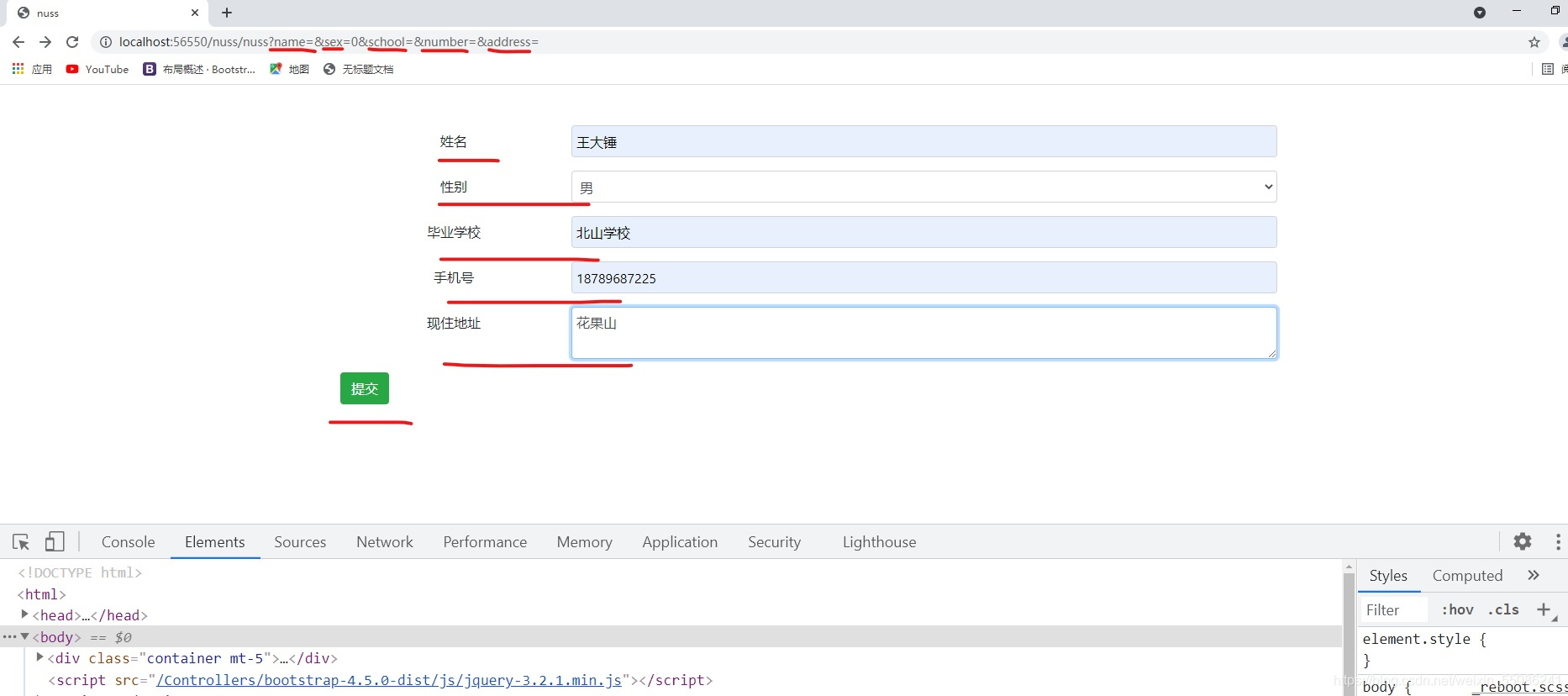Open the body element actions ellipsis

coord(9,636)
